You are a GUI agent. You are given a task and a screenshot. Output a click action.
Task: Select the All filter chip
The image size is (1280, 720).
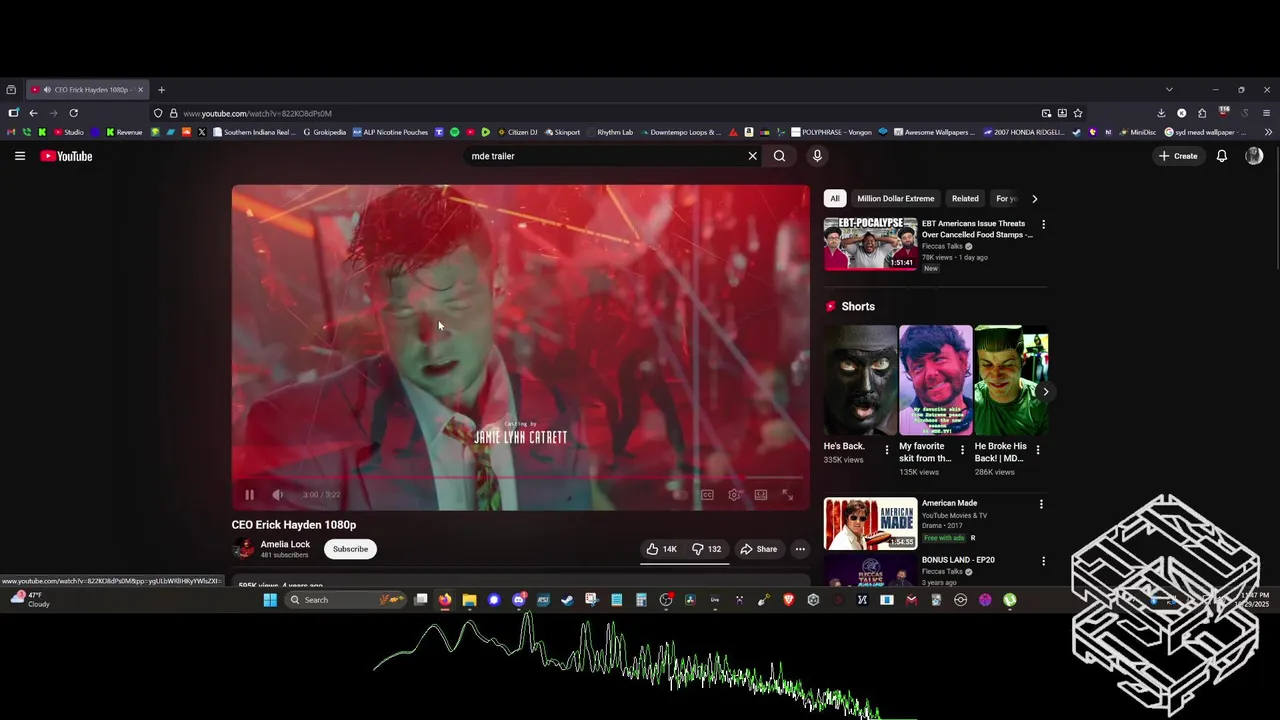click(834, 198)
